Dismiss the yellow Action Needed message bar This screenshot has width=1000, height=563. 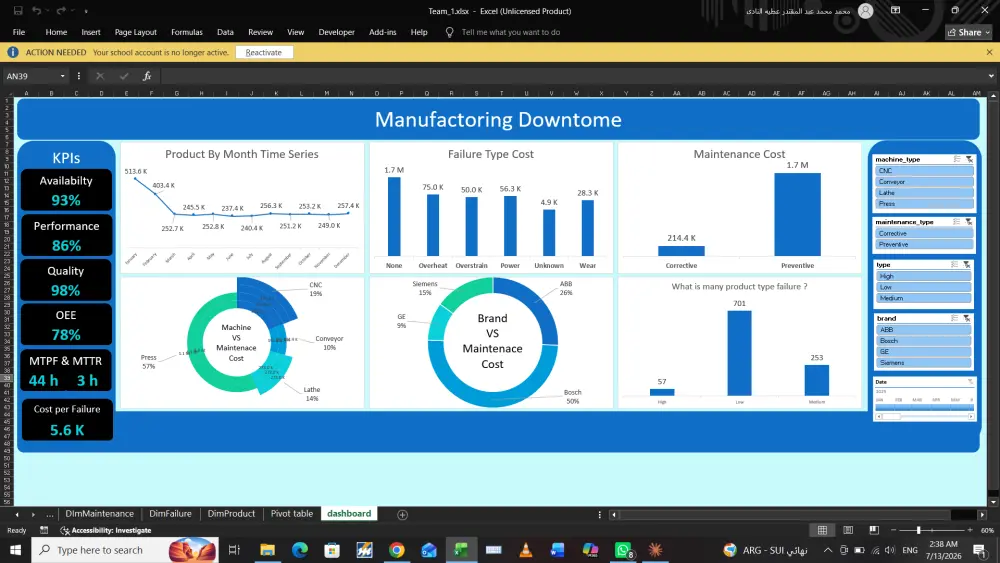pos(989,52)
